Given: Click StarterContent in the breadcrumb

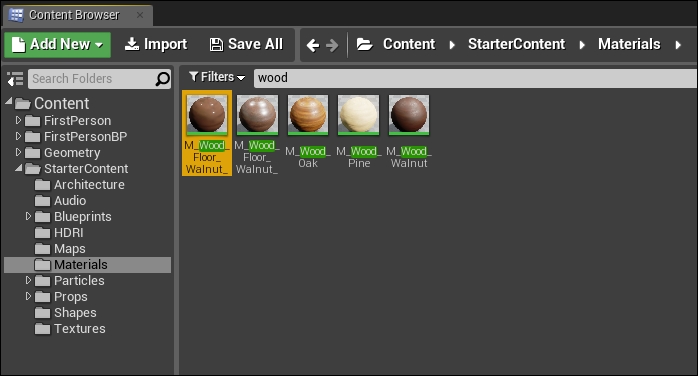Looking at the screenshot, I should 516,44.
